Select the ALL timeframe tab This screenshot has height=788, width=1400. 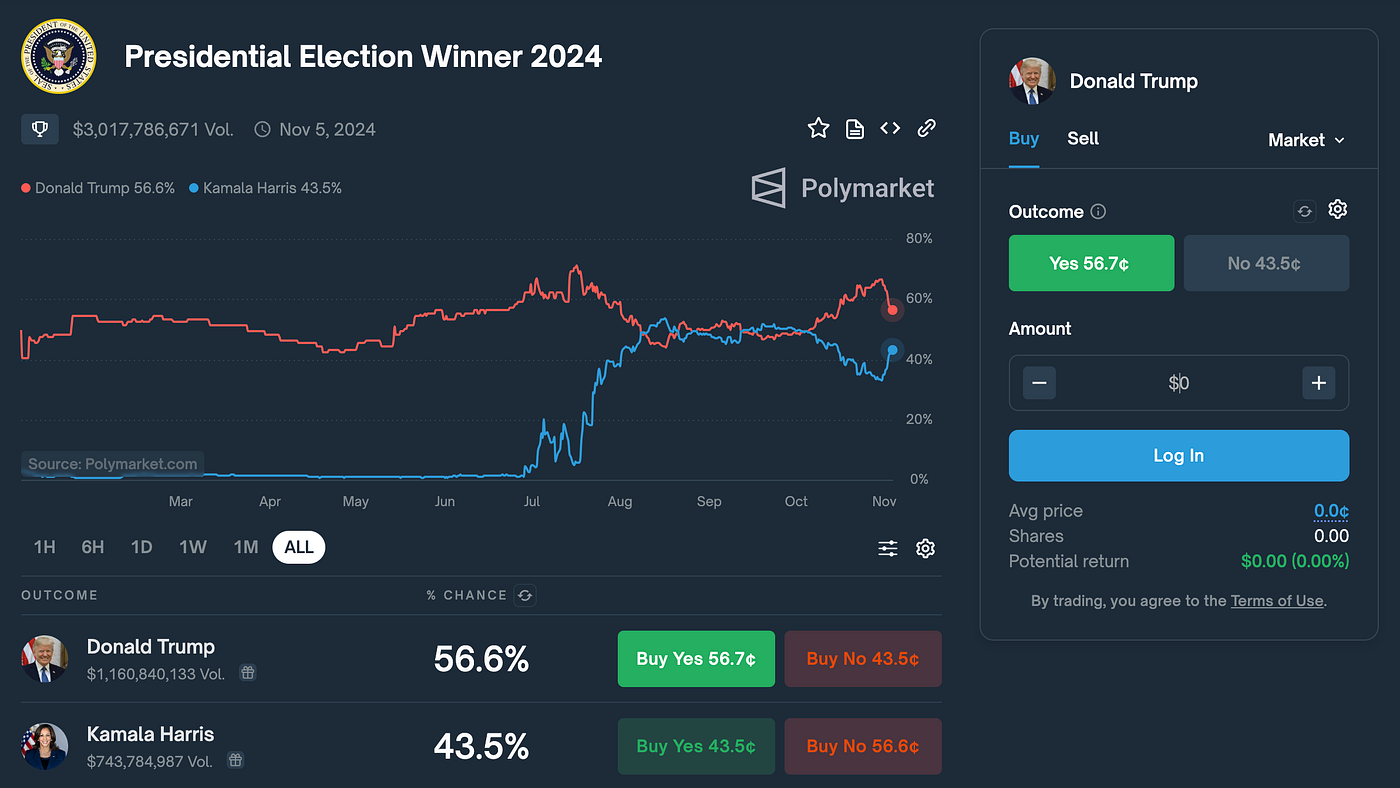[x=298, y=547]
